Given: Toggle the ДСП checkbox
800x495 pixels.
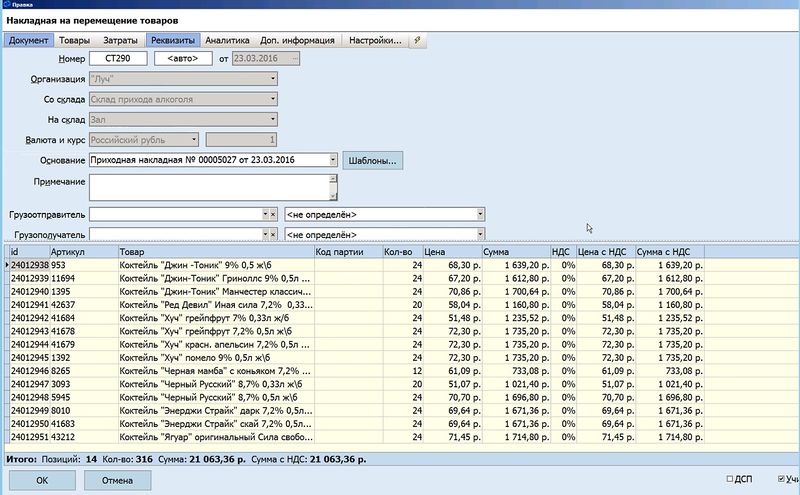Looking at the screenshot, I should tap(730, 479).
